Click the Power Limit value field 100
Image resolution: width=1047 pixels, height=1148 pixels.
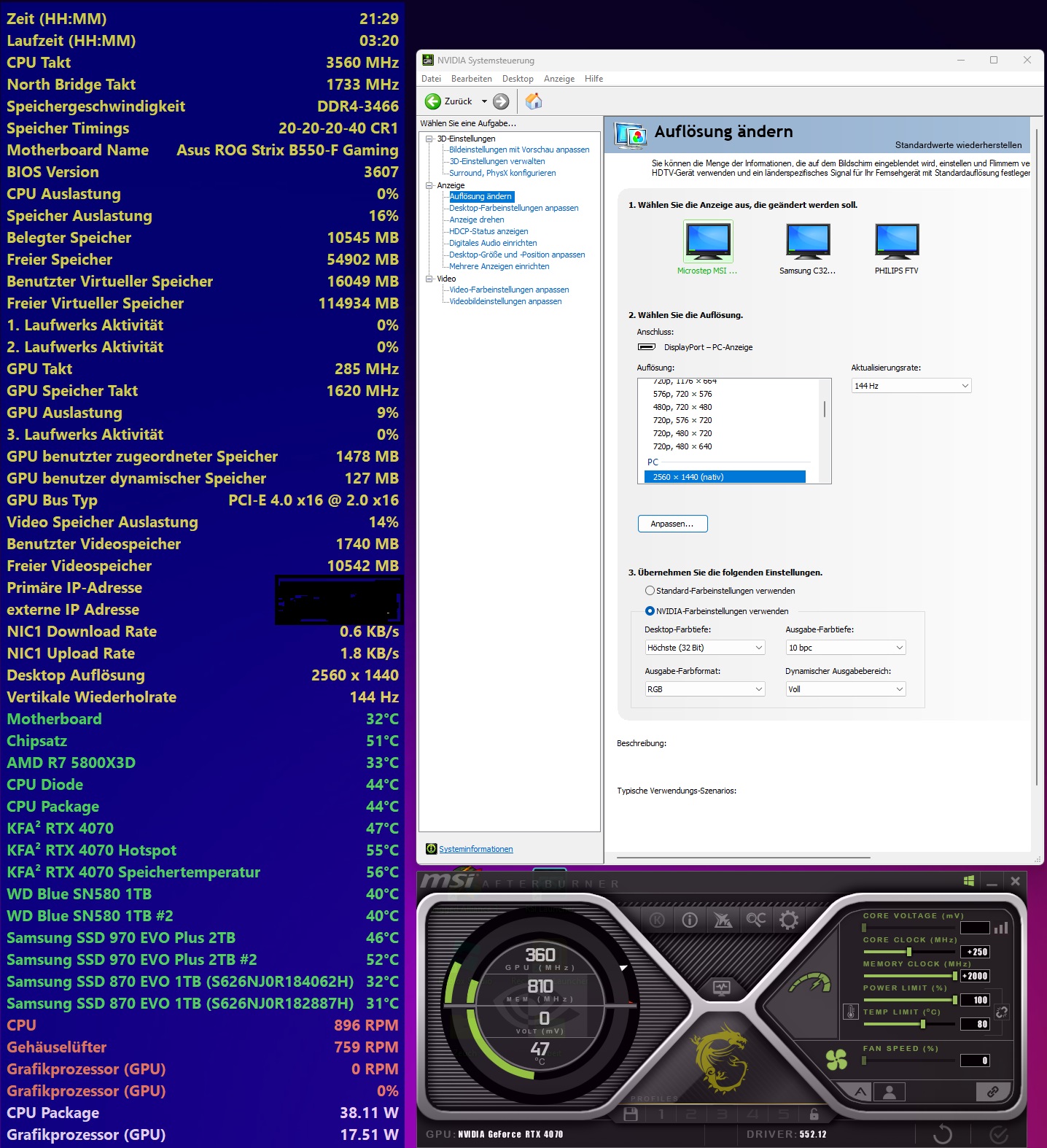pyautogui.click(x=975, y=1000)
